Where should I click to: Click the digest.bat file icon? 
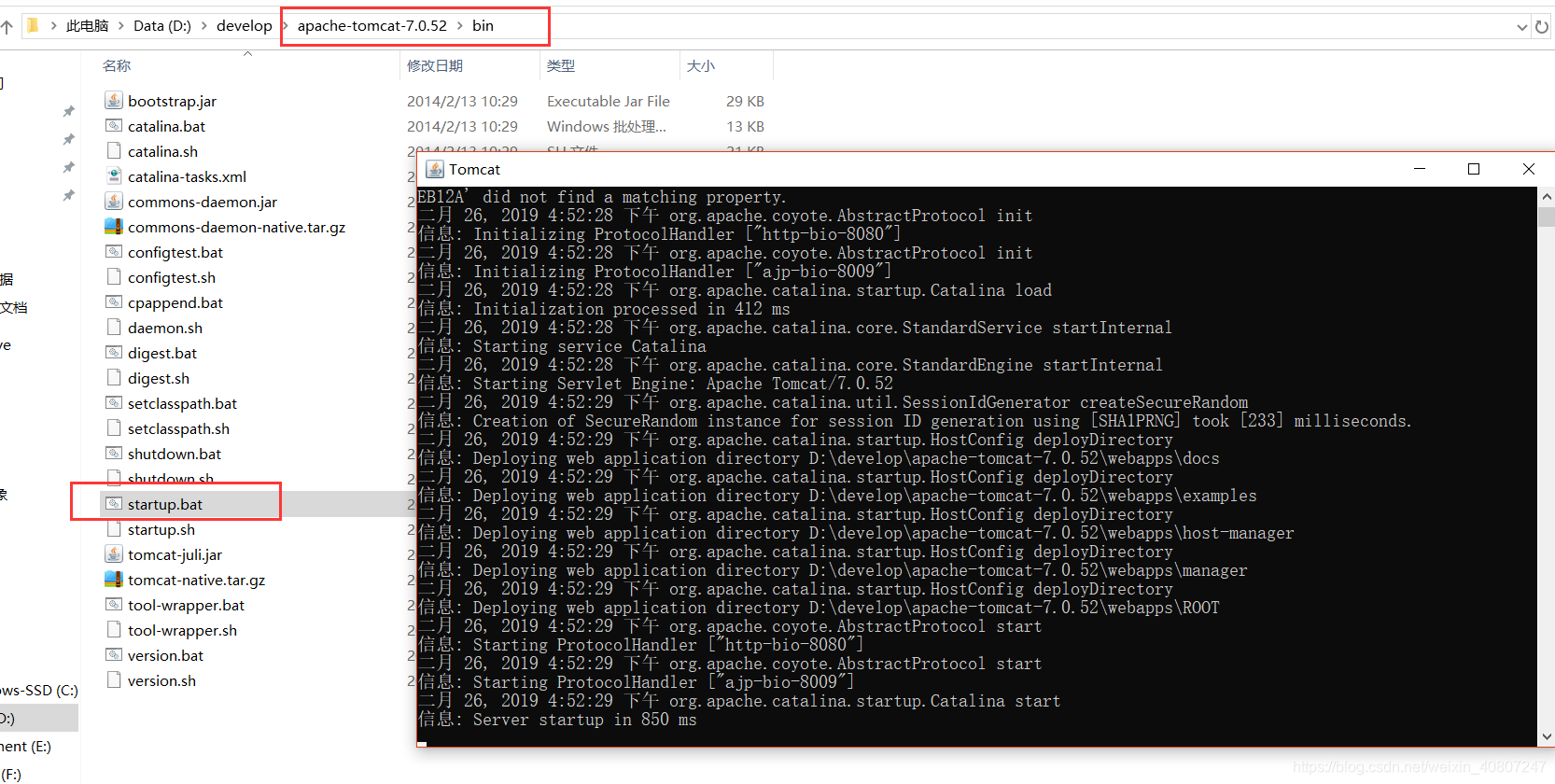point(114,353)
